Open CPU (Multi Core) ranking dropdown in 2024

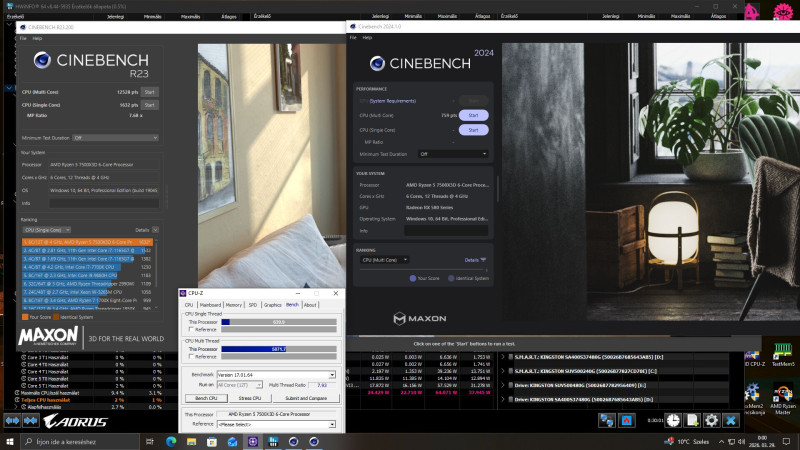pos(384,260)
